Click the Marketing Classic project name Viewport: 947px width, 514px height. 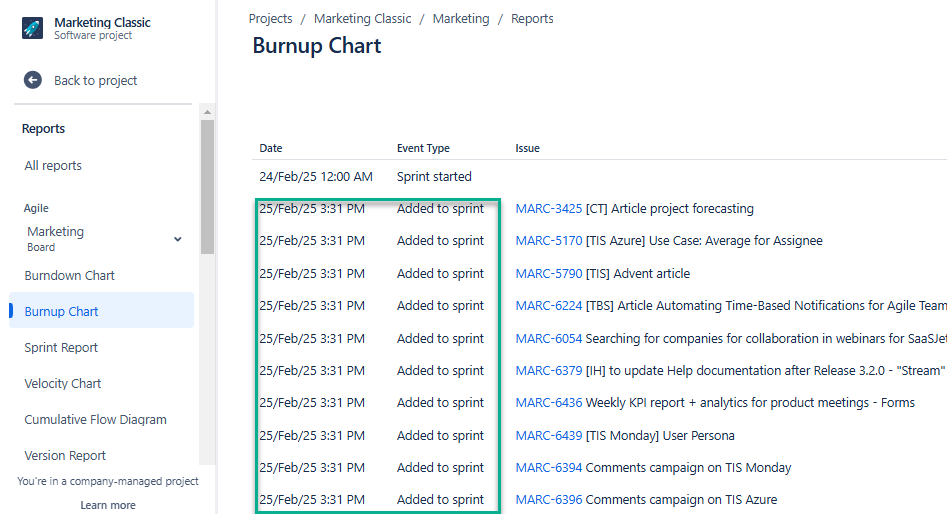tap(102, 22)
